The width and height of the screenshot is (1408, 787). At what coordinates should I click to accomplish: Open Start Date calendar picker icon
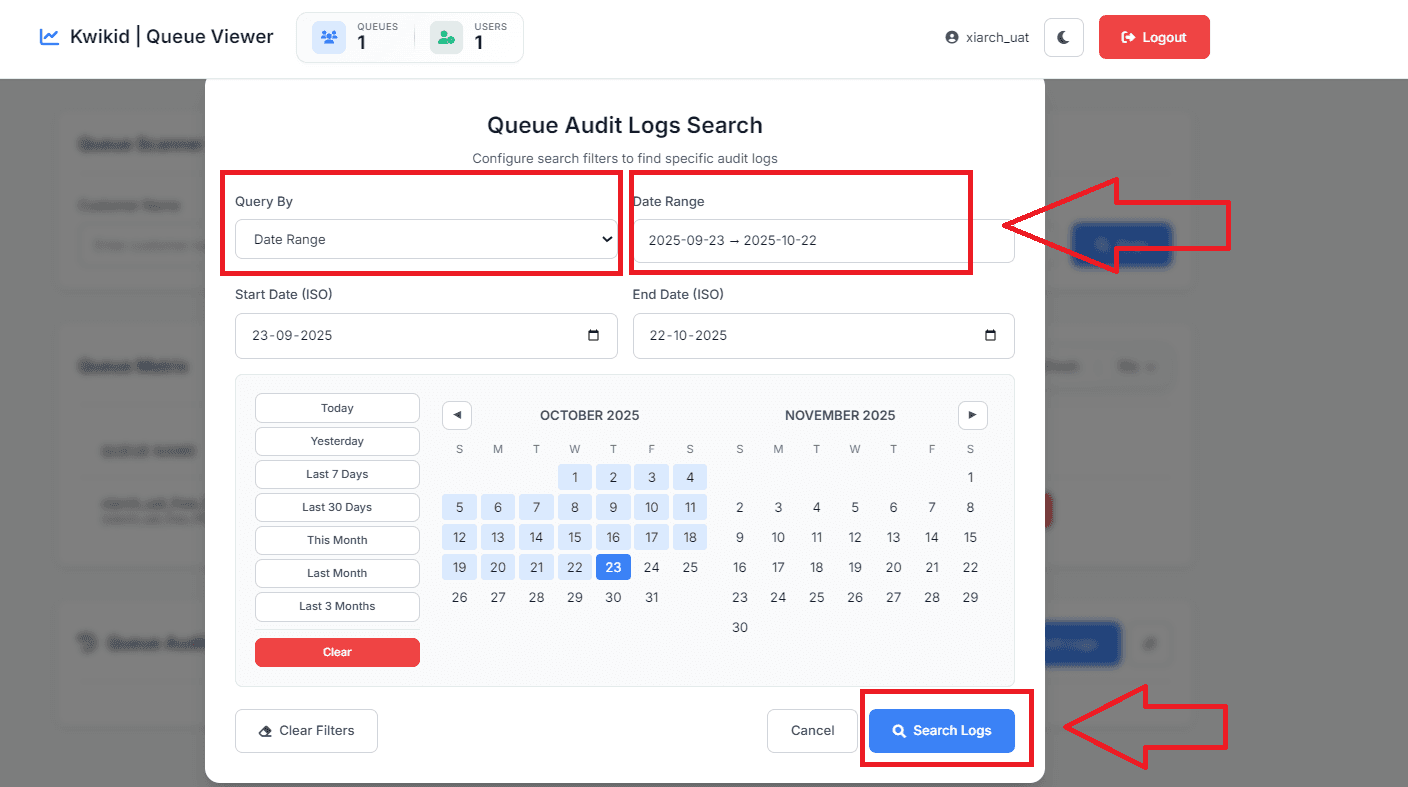(594, 336)
